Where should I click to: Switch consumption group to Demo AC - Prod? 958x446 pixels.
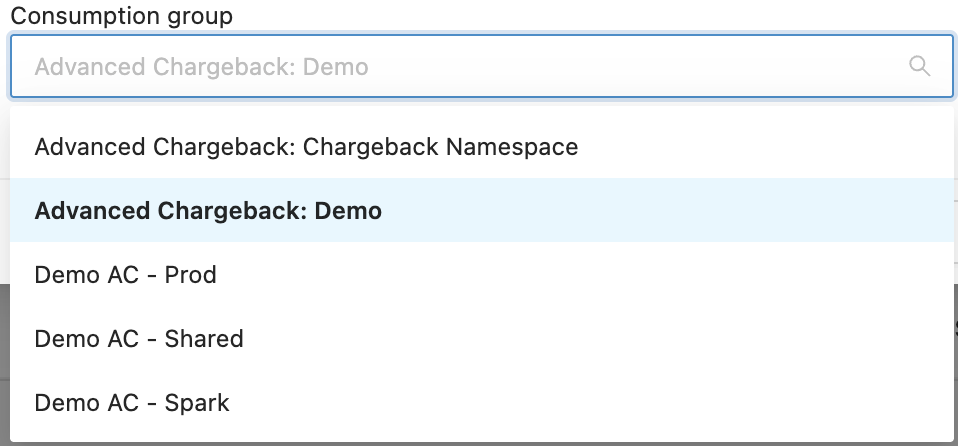(126, 275)
